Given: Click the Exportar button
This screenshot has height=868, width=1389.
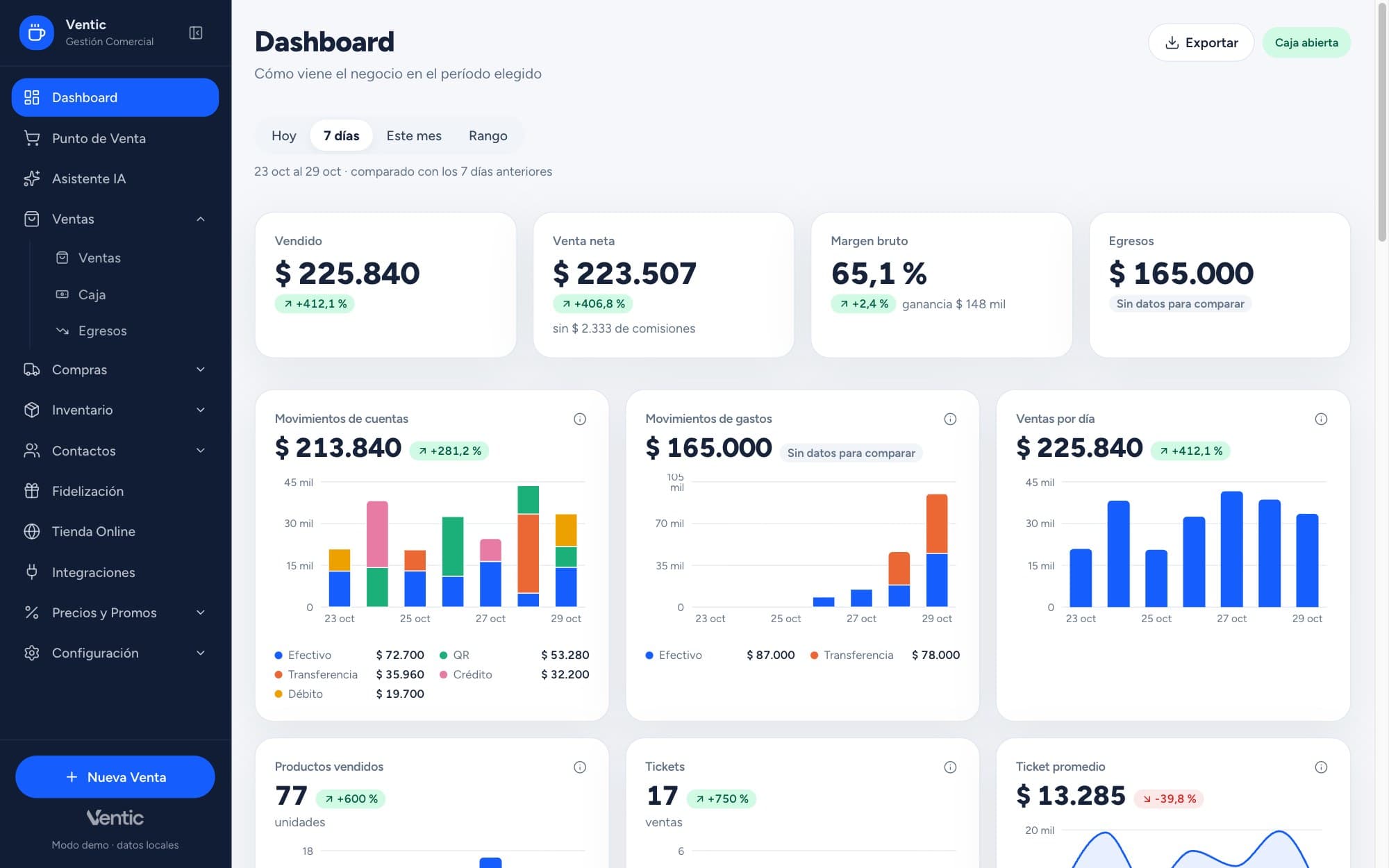Looking at the screenshot, I should (x=1201, y=42).
